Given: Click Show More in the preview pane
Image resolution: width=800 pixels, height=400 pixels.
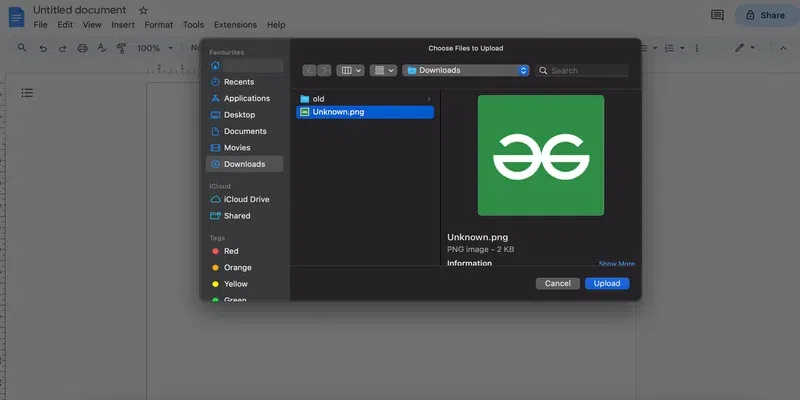Looking at the screenshot, I should 616,263.
